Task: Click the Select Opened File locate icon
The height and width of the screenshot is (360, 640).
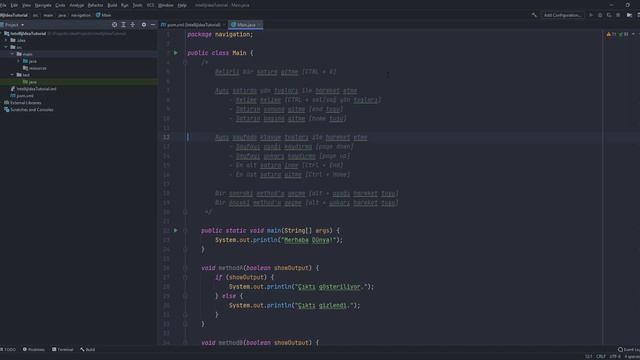Action: 114,25
